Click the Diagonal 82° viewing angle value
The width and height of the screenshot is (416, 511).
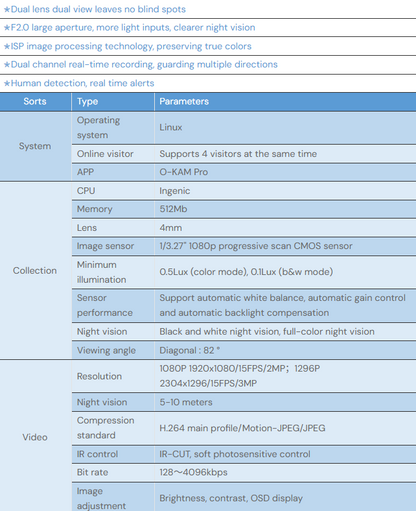pos(190,350)
